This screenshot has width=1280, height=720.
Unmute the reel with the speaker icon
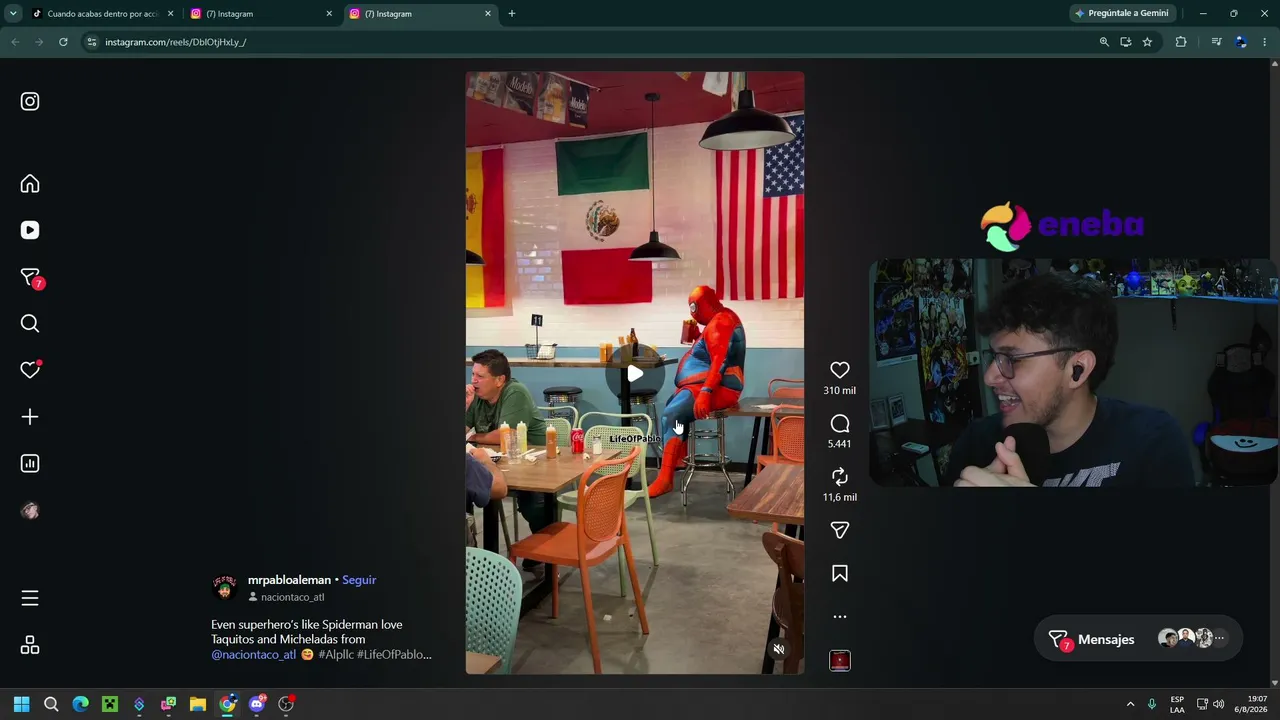779,649
